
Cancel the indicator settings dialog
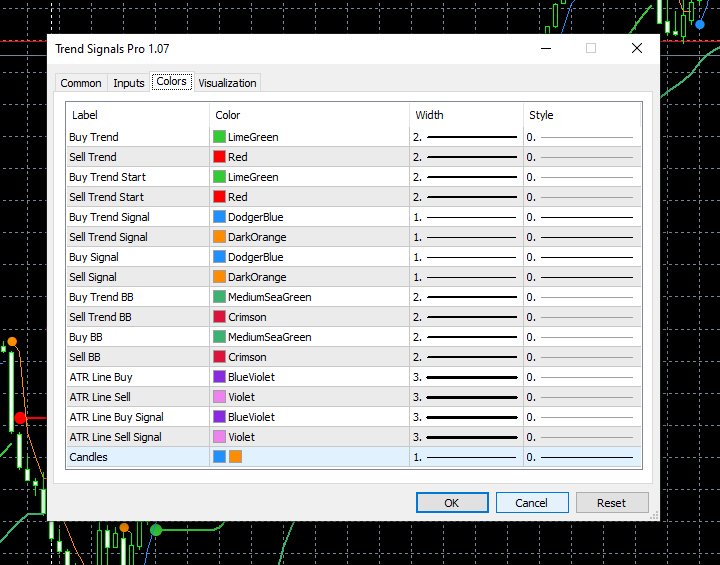(x=532, y=503)
